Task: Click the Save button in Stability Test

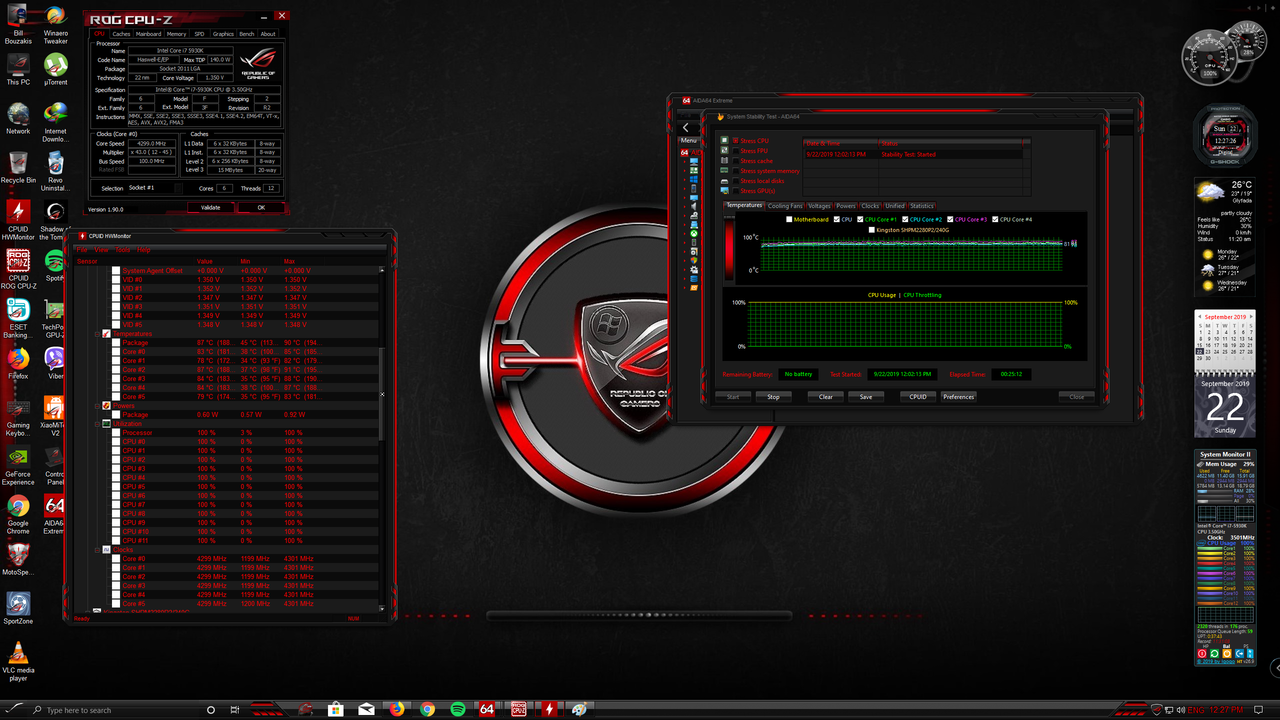Action: (866, 397)
